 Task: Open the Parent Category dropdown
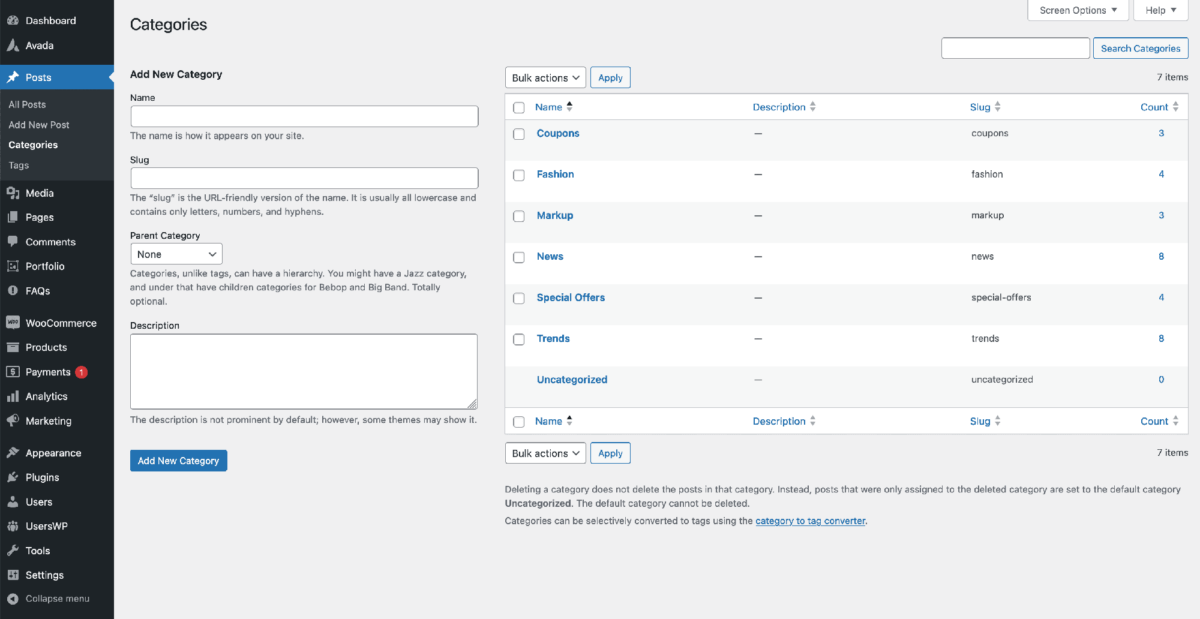[x=176, y=253]
